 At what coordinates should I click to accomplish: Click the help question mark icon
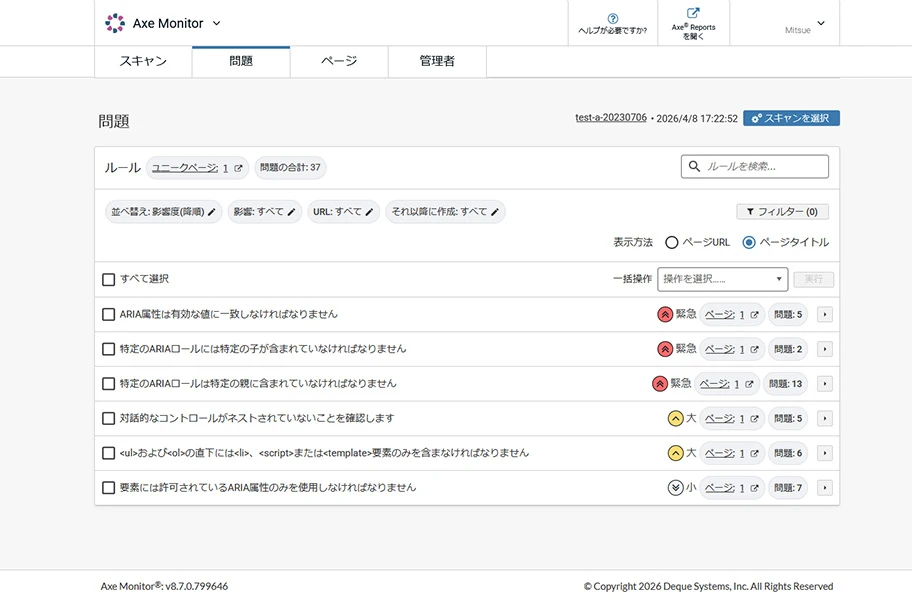[x=612, y=19]
